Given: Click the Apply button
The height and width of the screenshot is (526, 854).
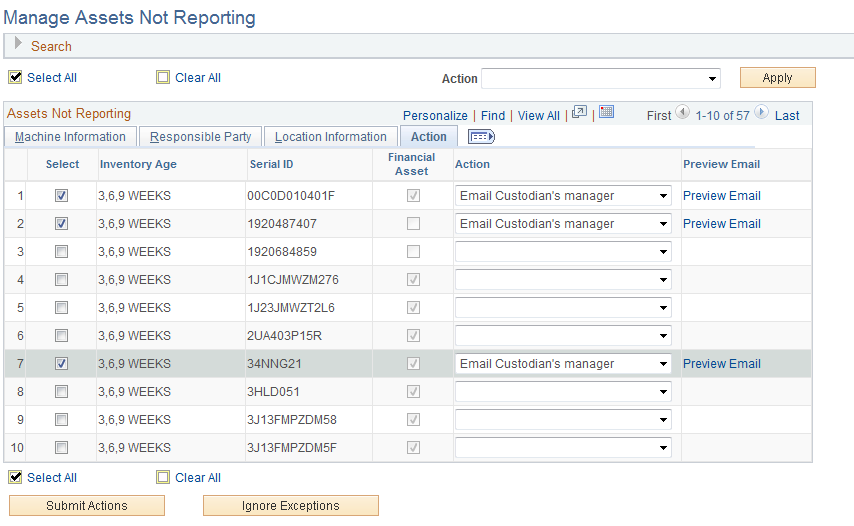Looking at the screenshot, I should point(778,77).
